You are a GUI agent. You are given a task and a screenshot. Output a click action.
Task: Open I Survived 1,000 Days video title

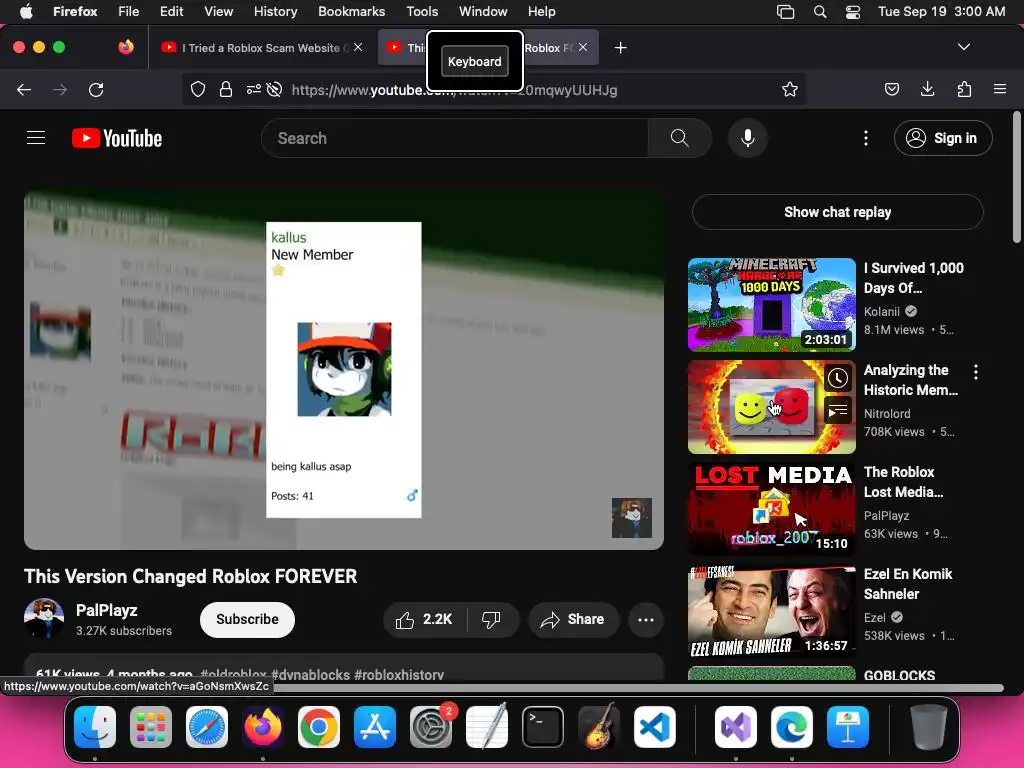tap(914, 278)
